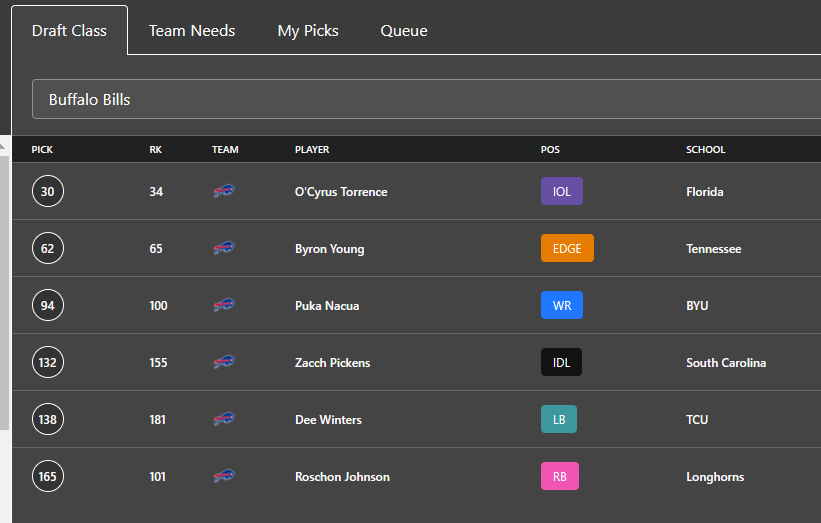Image resolution: width=821 pixels, height=523 pixels.
Task: Click rank value 65
Action: (x=156, y=249)
